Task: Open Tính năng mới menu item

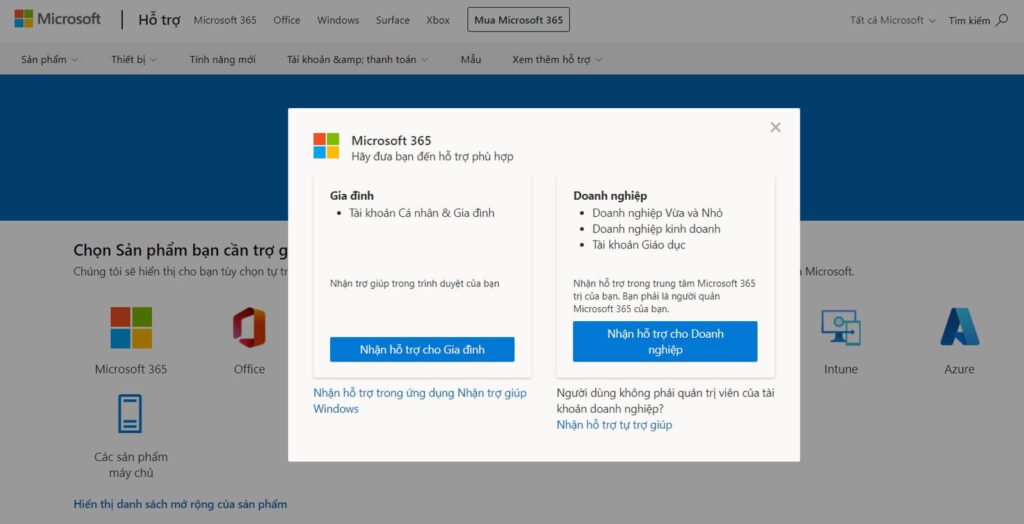Action: click(223, 59)
